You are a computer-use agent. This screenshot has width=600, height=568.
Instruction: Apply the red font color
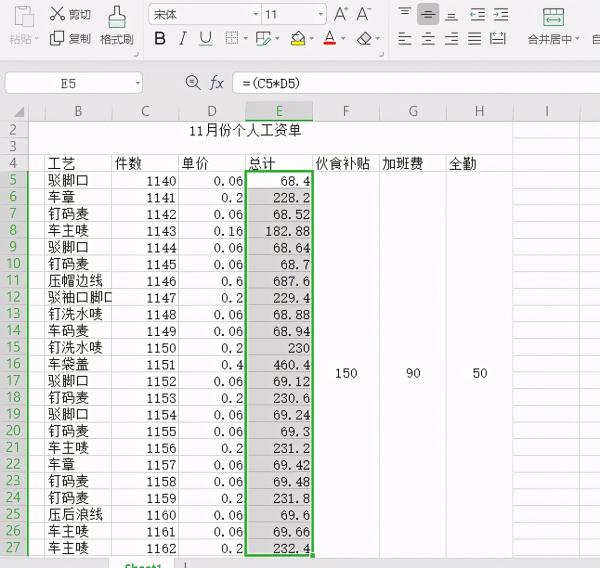pyautogui.click(x=329, y=38)
